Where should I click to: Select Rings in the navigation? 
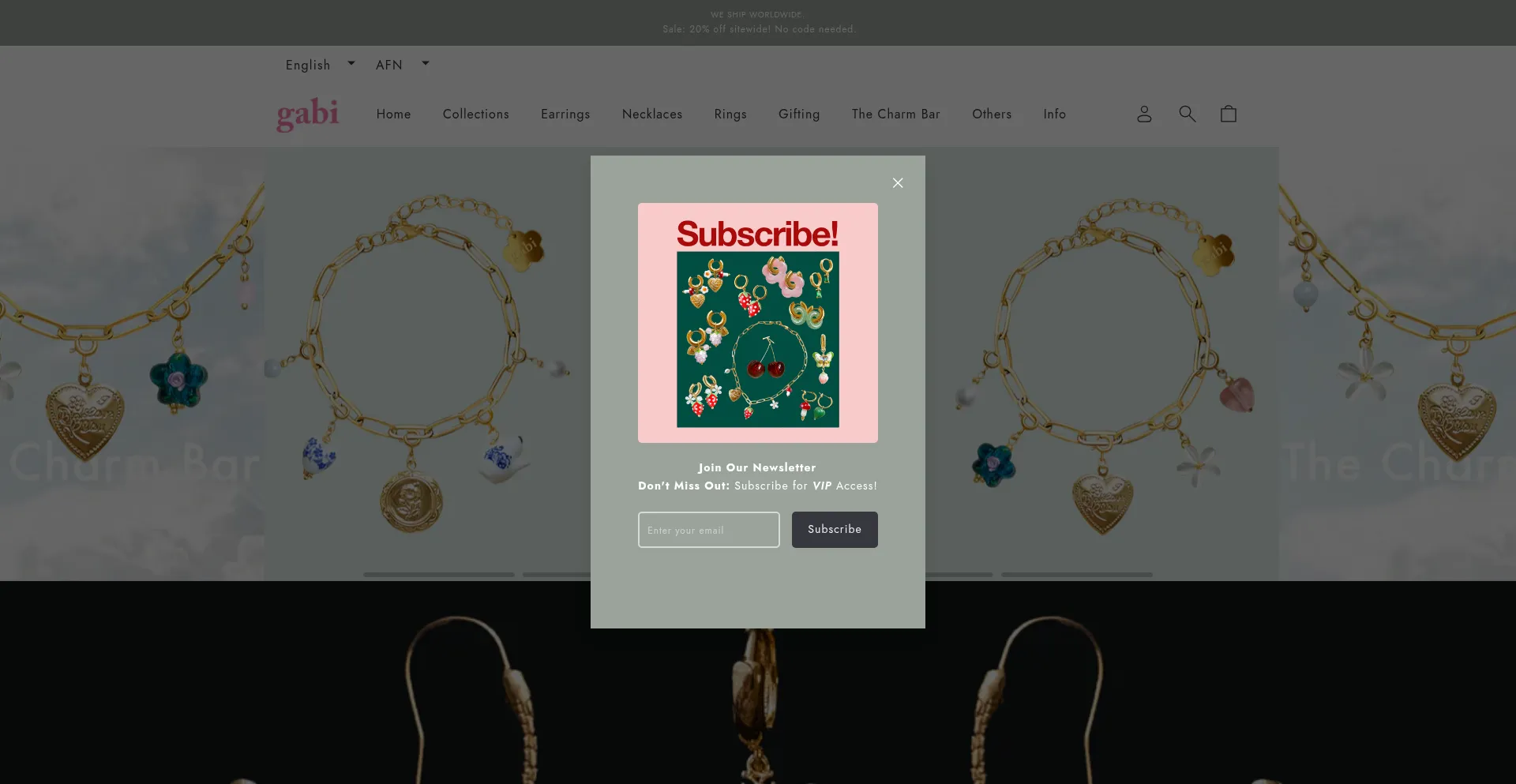[x=730, y=114]
